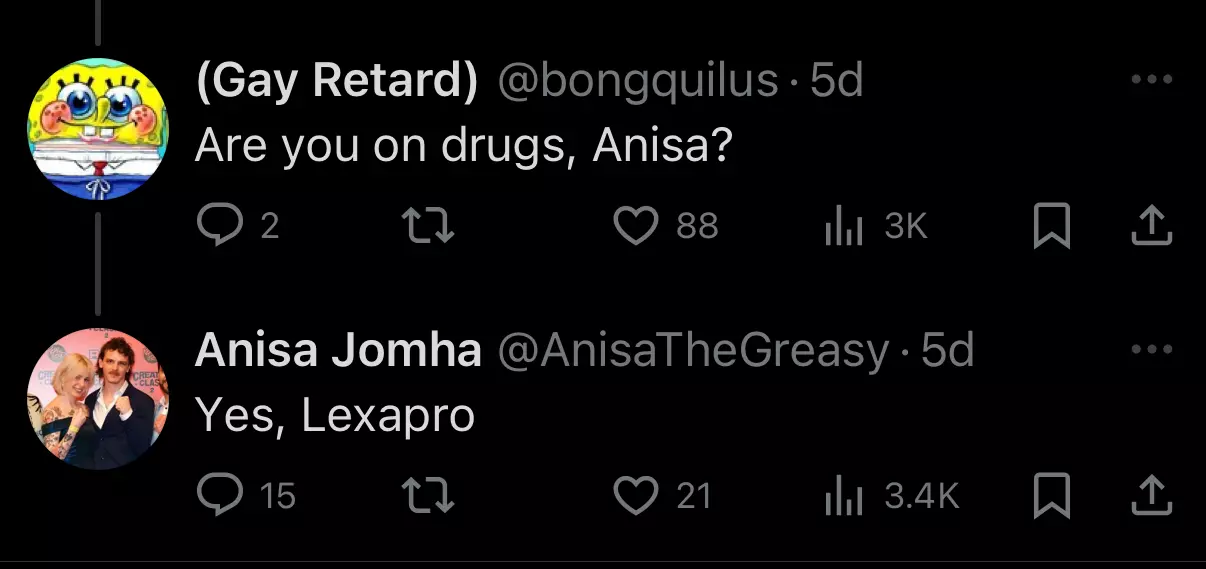
Task: Open the "Yes, Lexapro" tweet text
Action: [335, 416]
